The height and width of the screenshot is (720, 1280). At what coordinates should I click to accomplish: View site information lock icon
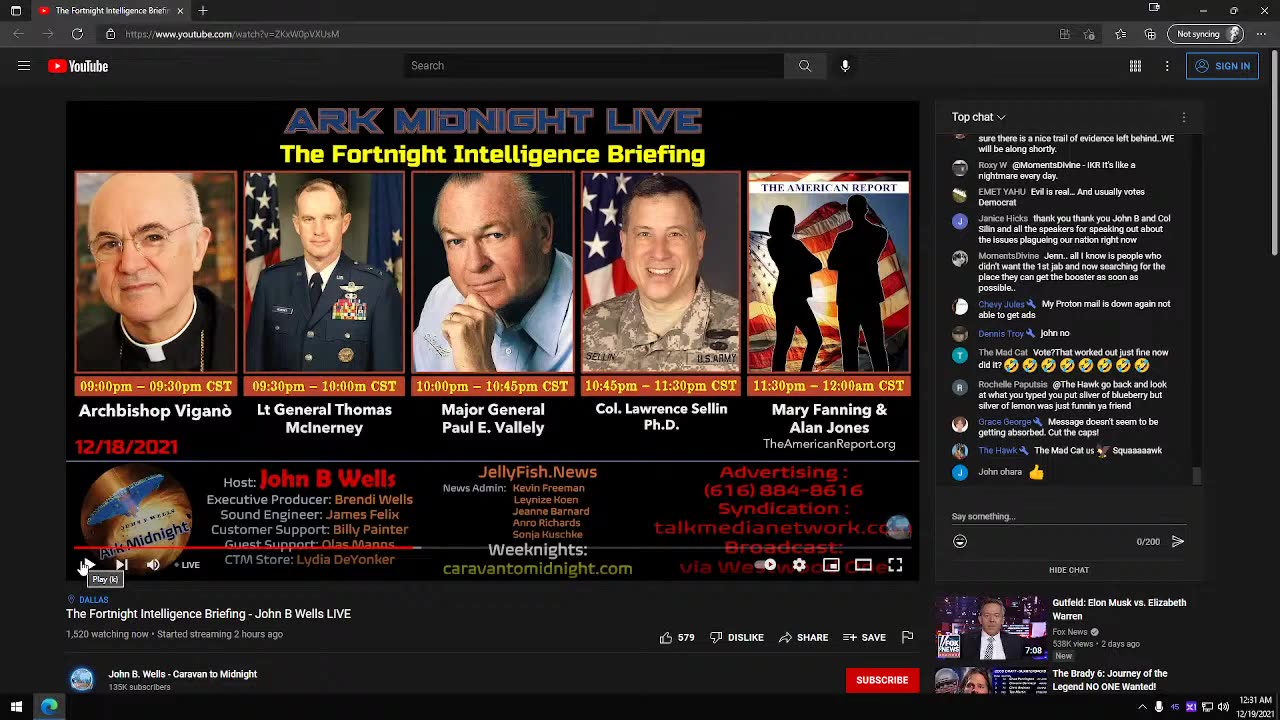pos(111,34)
